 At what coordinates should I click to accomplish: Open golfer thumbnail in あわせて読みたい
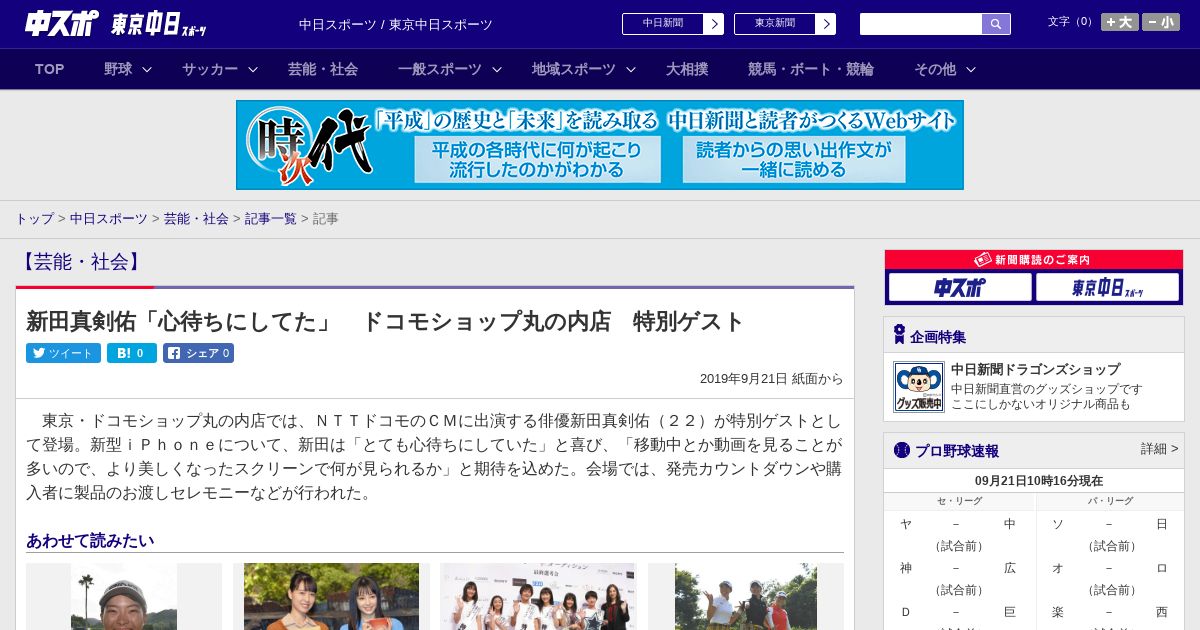point(124,596)
